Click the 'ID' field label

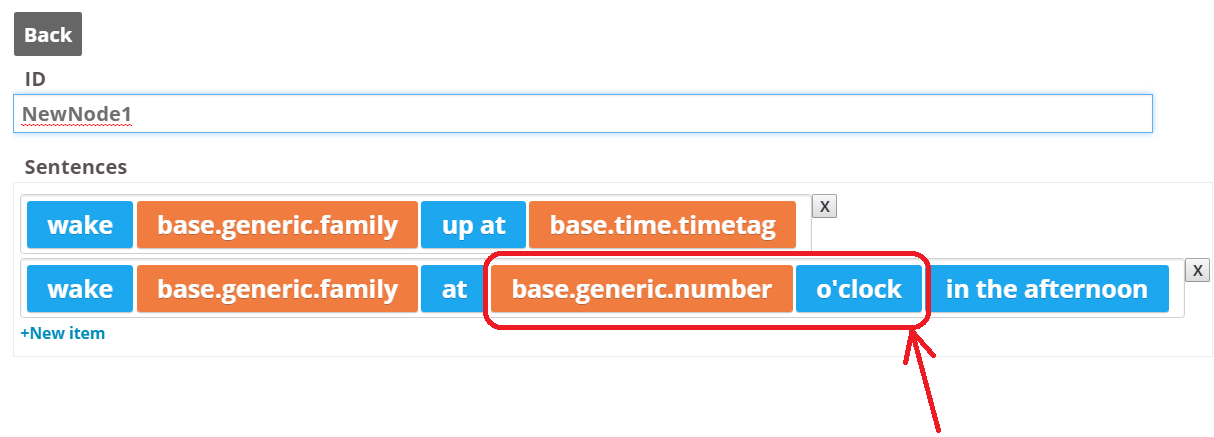coord(35,79)
